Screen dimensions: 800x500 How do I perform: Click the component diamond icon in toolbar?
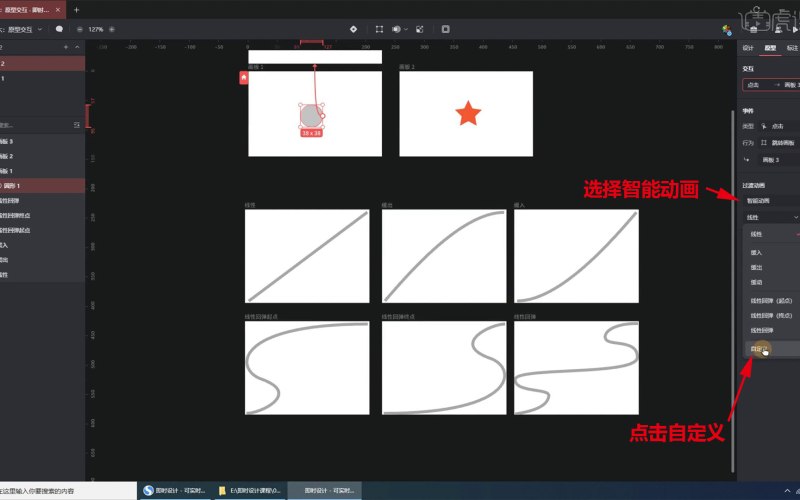pyautogui.click(x=354, y=30)
